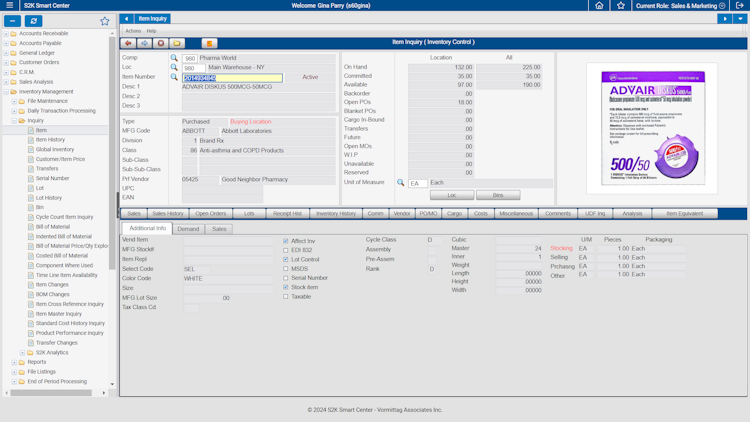Collapse the Inquiry folder

(14, 121)
